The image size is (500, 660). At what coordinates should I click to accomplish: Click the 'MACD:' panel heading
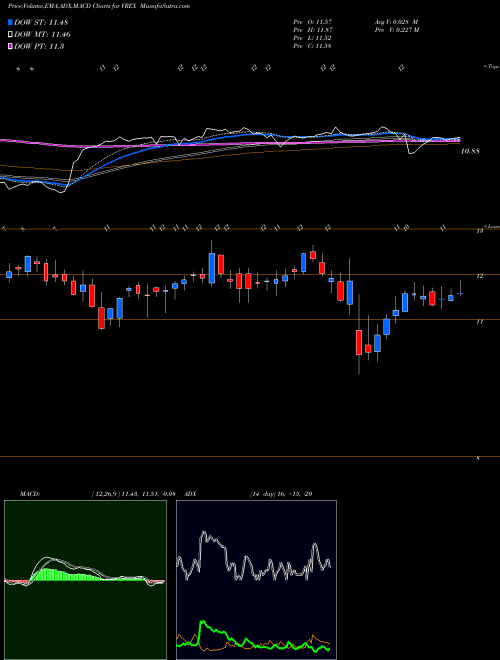click(30, 494)
